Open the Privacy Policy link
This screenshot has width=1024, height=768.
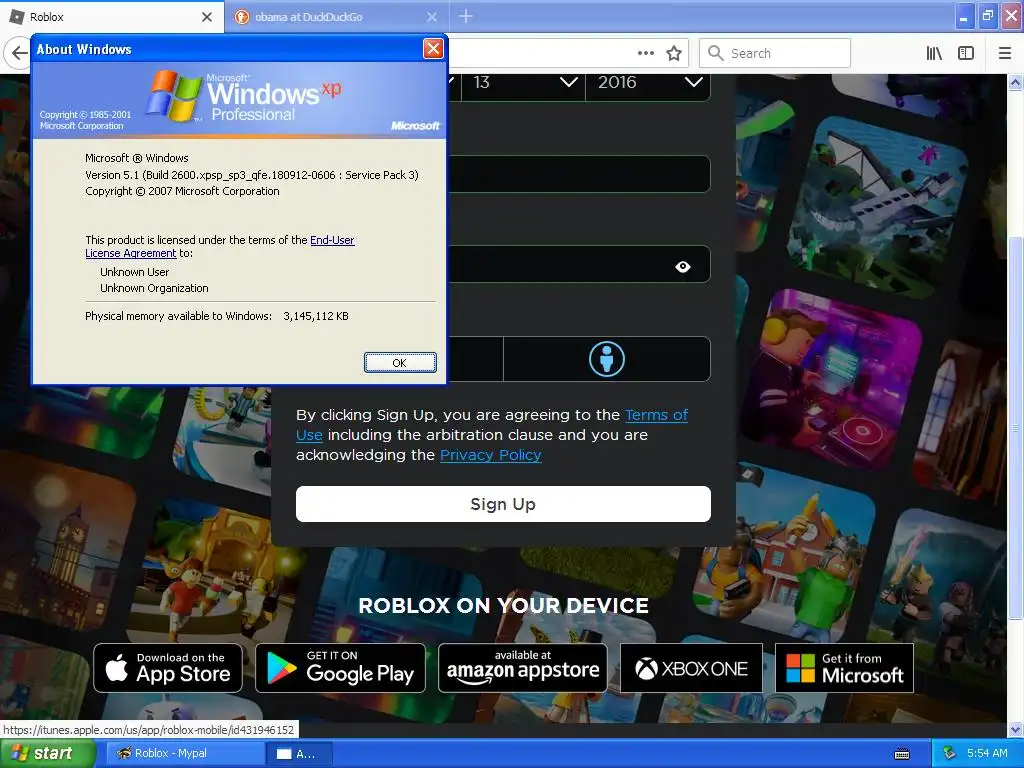point(490,455)
